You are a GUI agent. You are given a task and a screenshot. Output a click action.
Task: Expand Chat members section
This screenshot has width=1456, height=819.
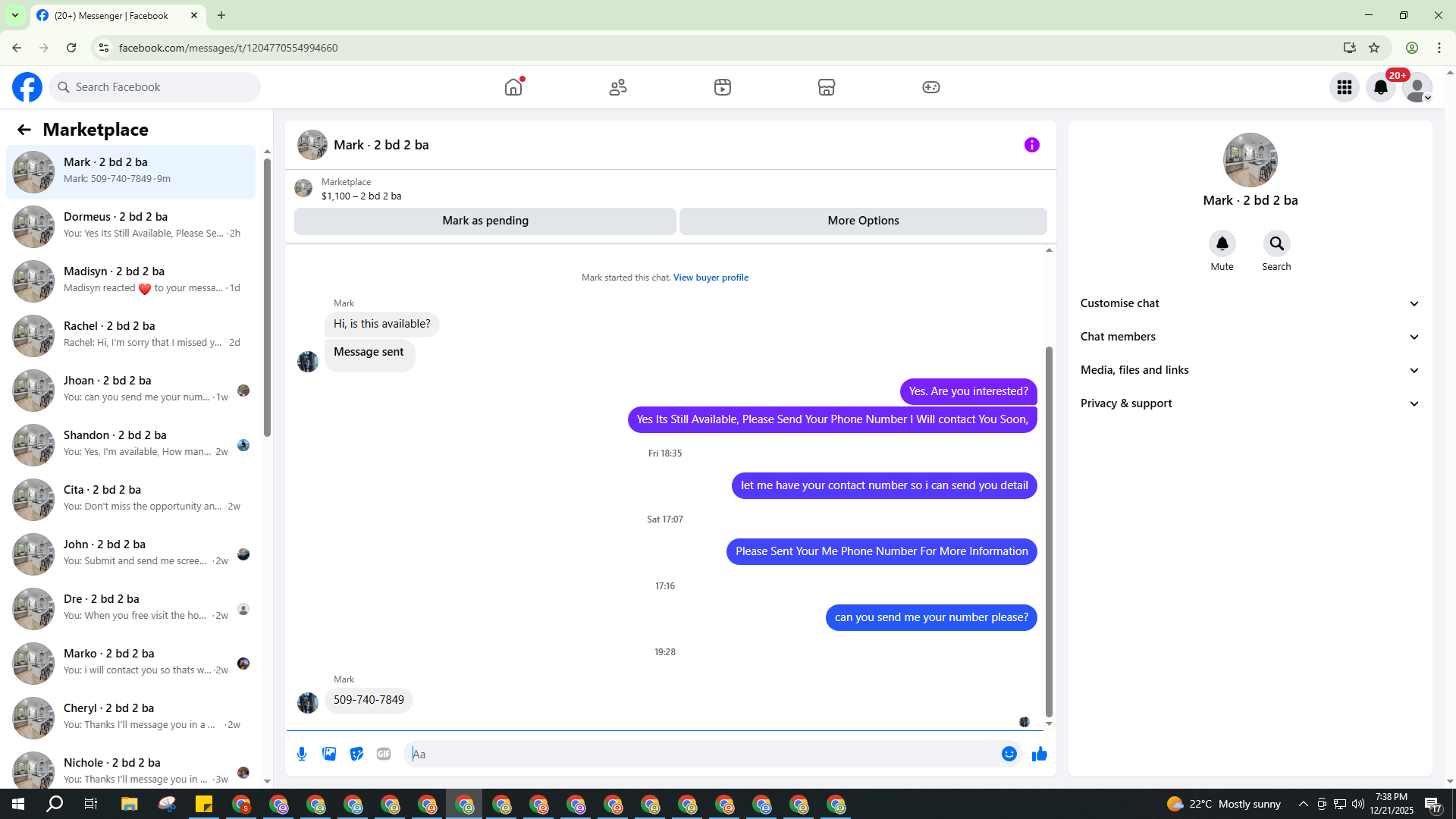(x=1250, y=337)
